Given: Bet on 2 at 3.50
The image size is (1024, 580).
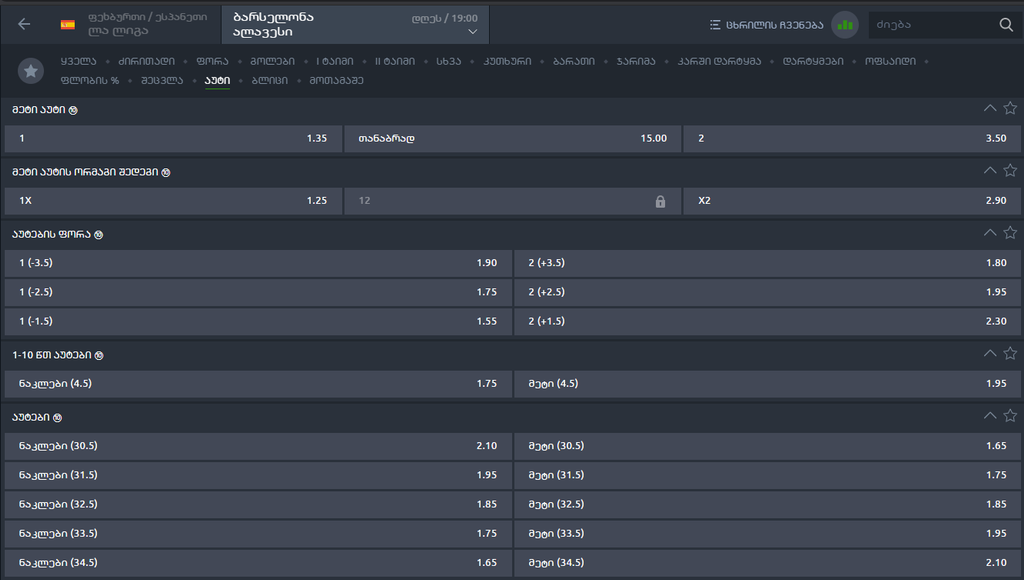Looking at the screenshot, I should (x=852, y=138).
